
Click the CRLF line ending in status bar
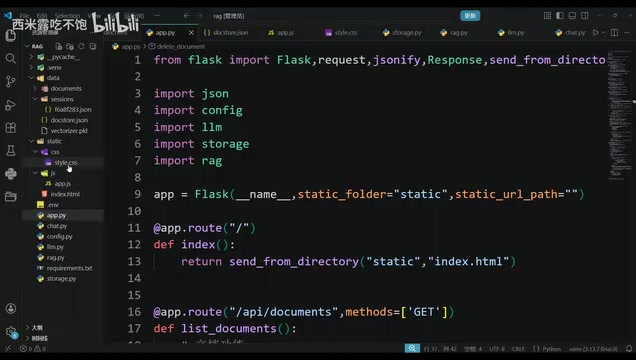(x=518, y=349)
